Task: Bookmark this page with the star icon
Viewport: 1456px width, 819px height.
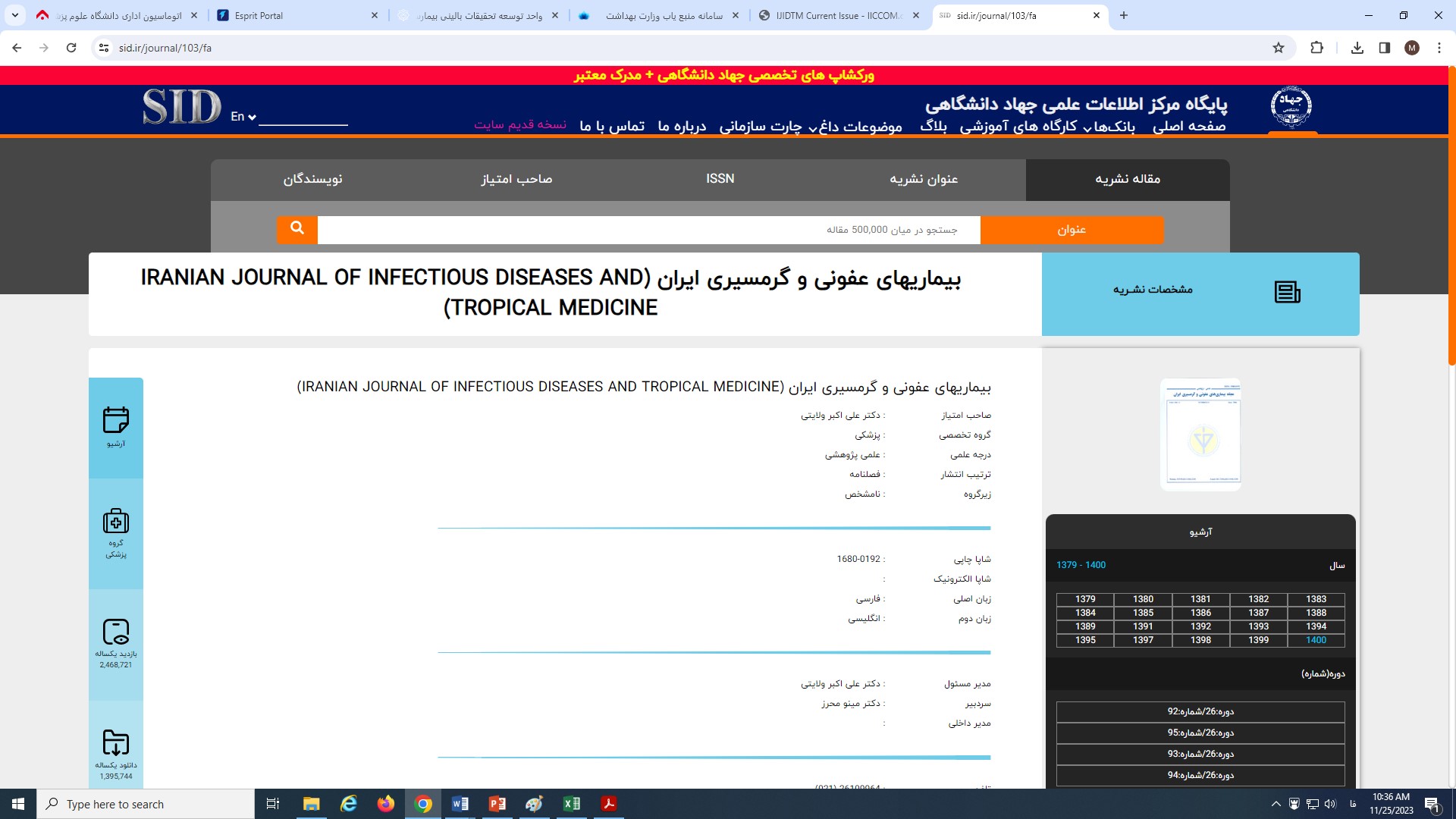Action: tap(1279, 48)
